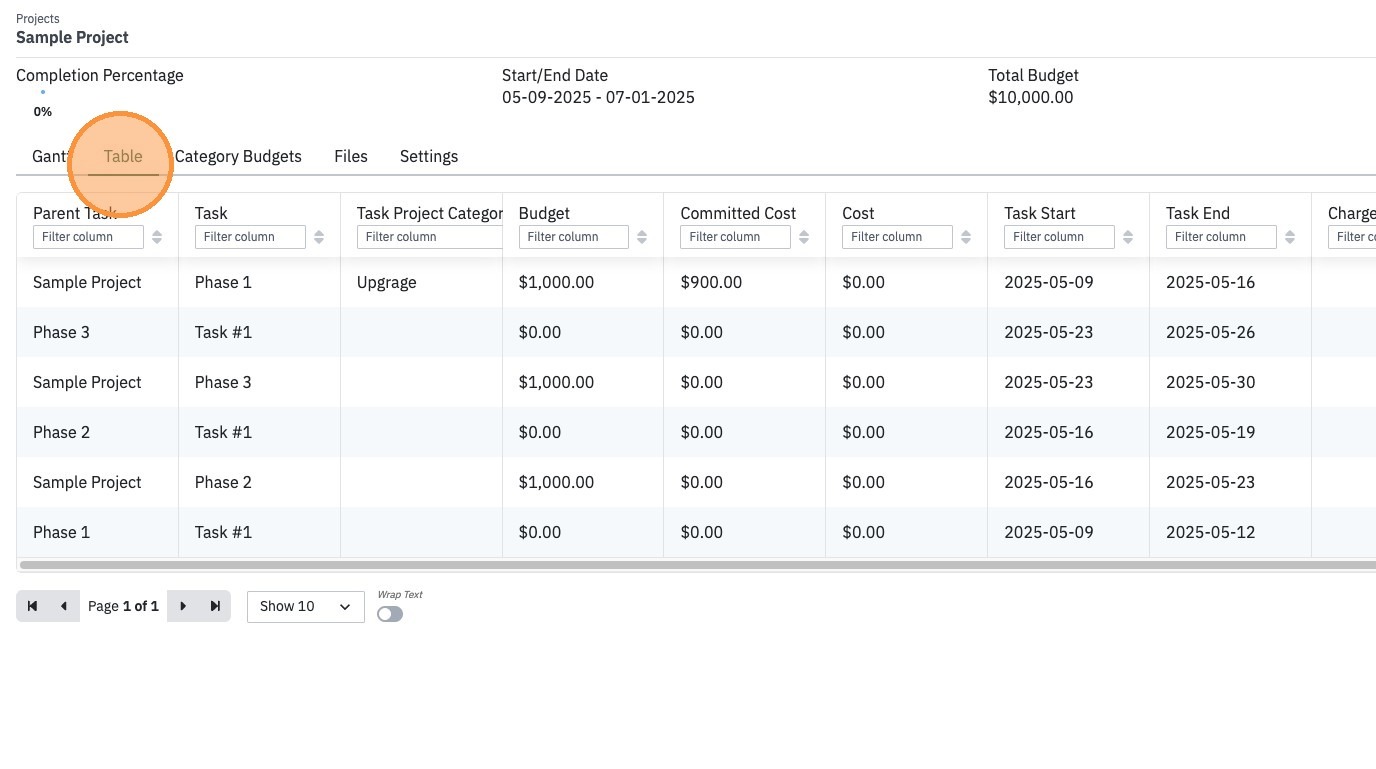Sort the Cost column
This screenshot has width=1376, height=769.
966,237
